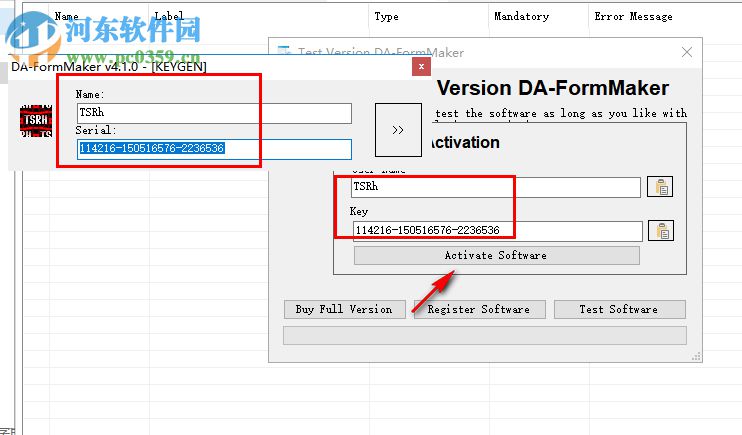Viewport: 742px width, 435px height.
Task: Close the Test Version DA-FormMaker dialog
Action: 687,52
